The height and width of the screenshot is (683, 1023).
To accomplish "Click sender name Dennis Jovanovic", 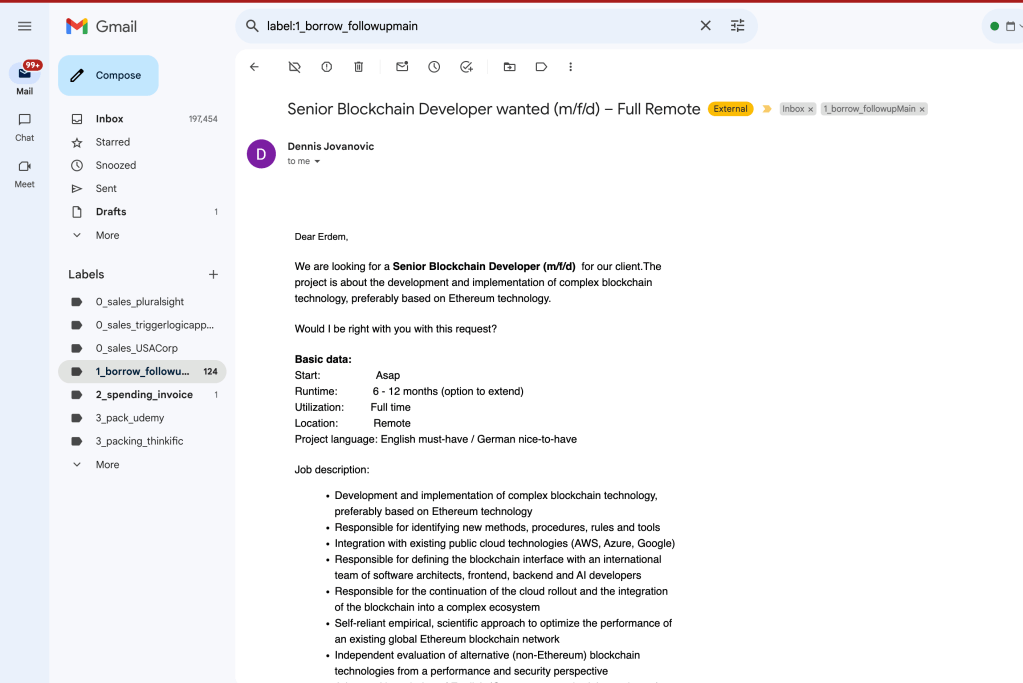I will click(331, 146).
